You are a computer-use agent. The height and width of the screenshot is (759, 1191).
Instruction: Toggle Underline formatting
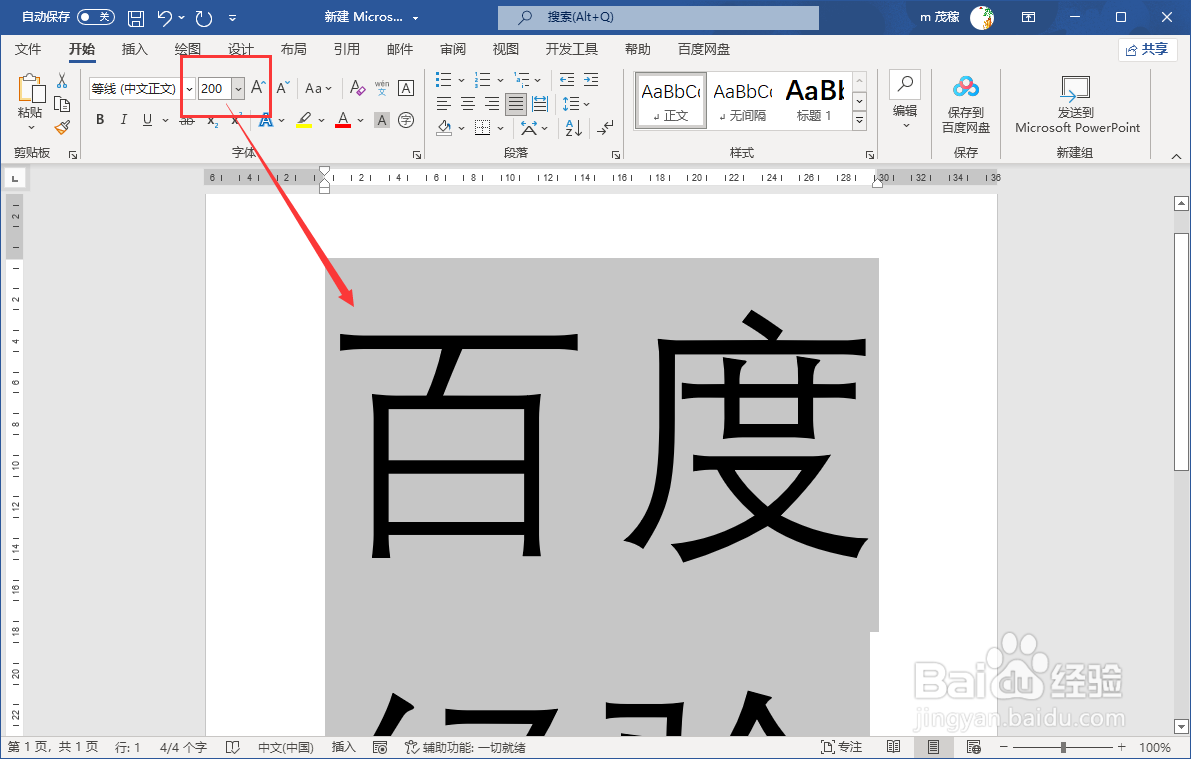pyautogui.click(x=147, y=119)
